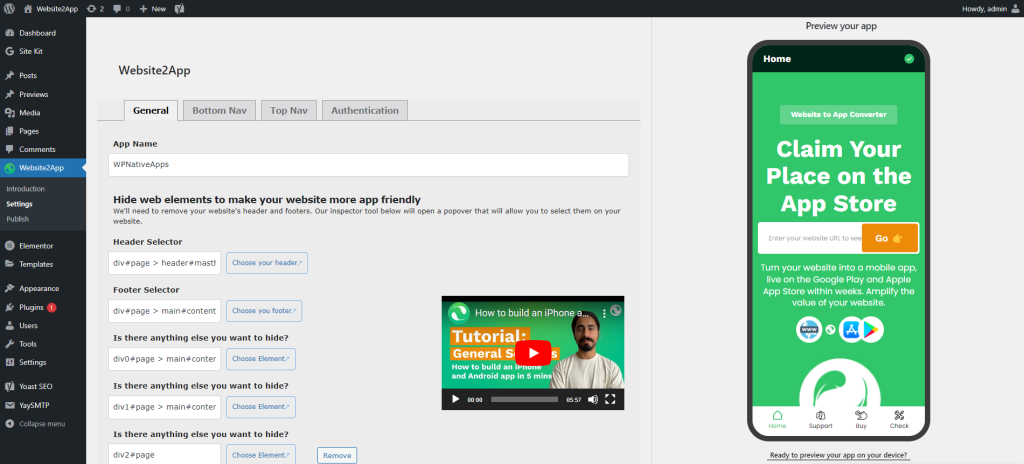Click the video channel logo icon

[x=460, y=313]
